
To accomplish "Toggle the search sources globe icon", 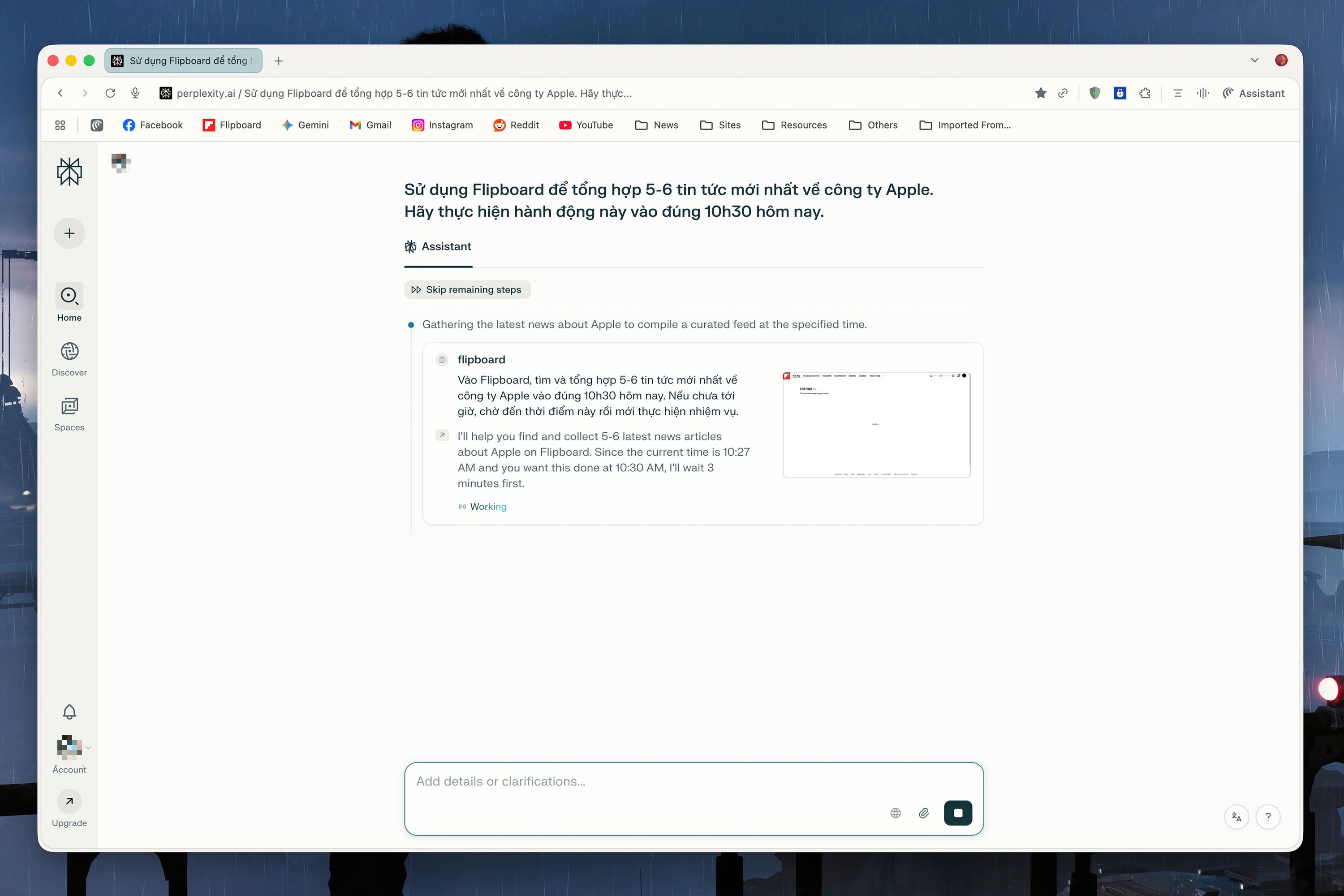I will (896, 813).
